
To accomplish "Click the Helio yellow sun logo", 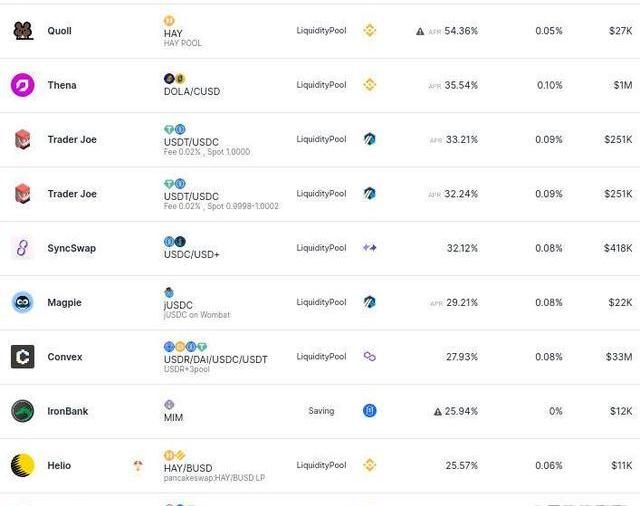I will tap(22, 465).
